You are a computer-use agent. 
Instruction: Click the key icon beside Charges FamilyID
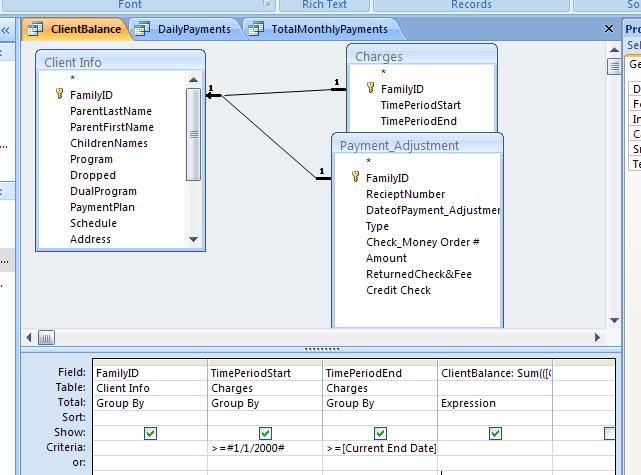tap(370, 88)
